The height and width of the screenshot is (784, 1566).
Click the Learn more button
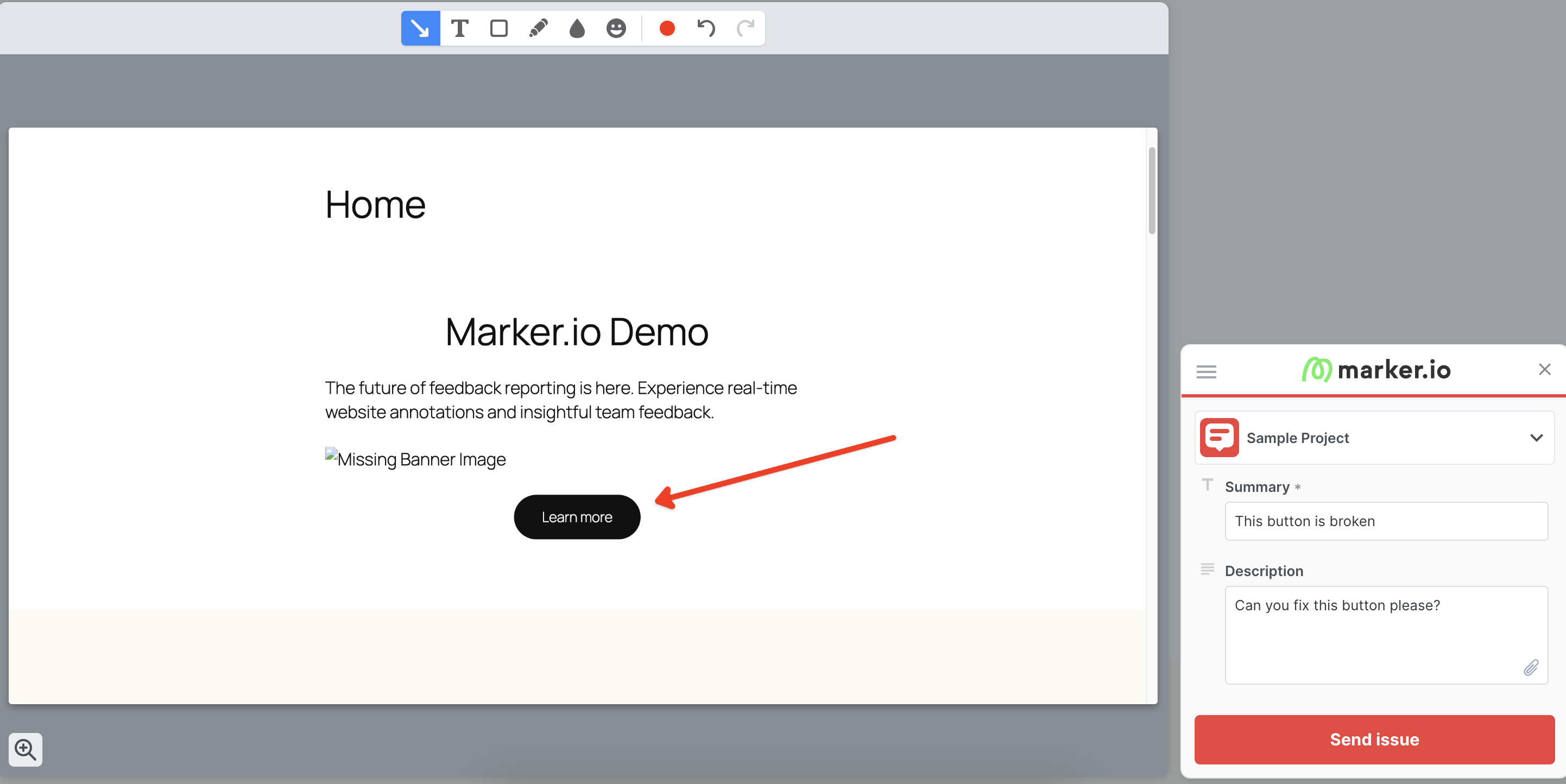coord(577,517)
